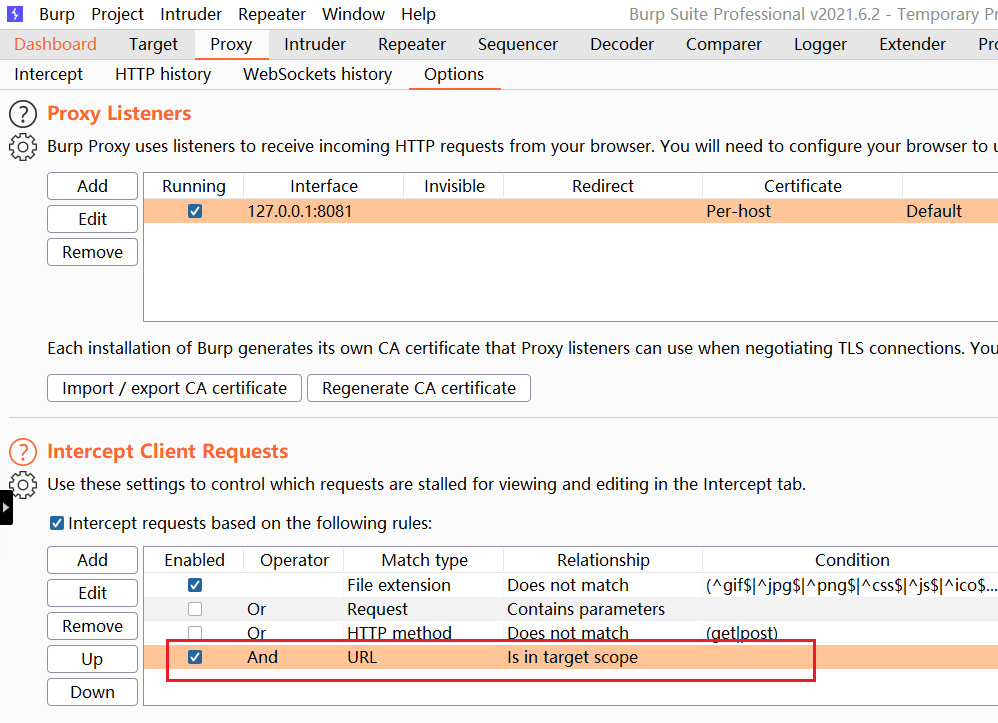The width and height of the screenshot is (998, 723).
Task: Select the Proxy main tab
Action: [231, 44]
